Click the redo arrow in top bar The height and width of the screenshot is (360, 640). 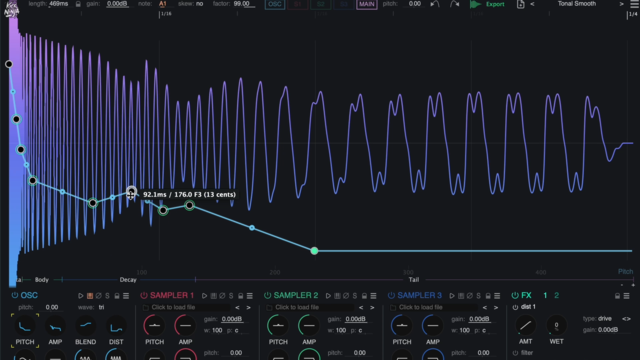454,4
